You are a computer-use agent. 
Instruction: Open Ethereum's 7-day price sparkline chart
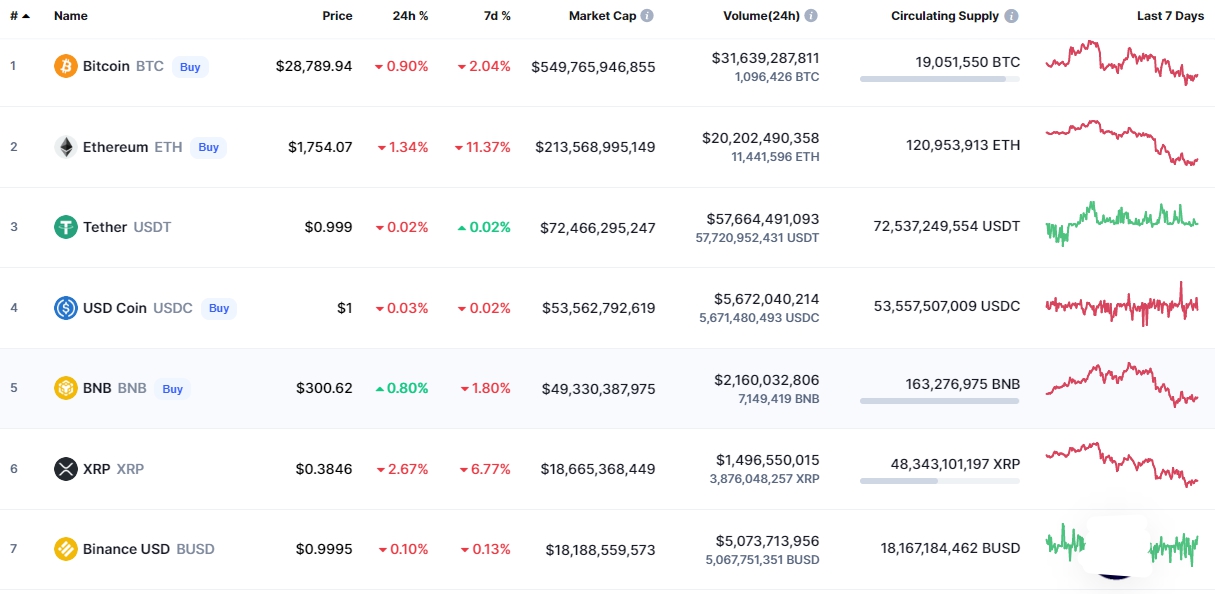(1122, 143)
